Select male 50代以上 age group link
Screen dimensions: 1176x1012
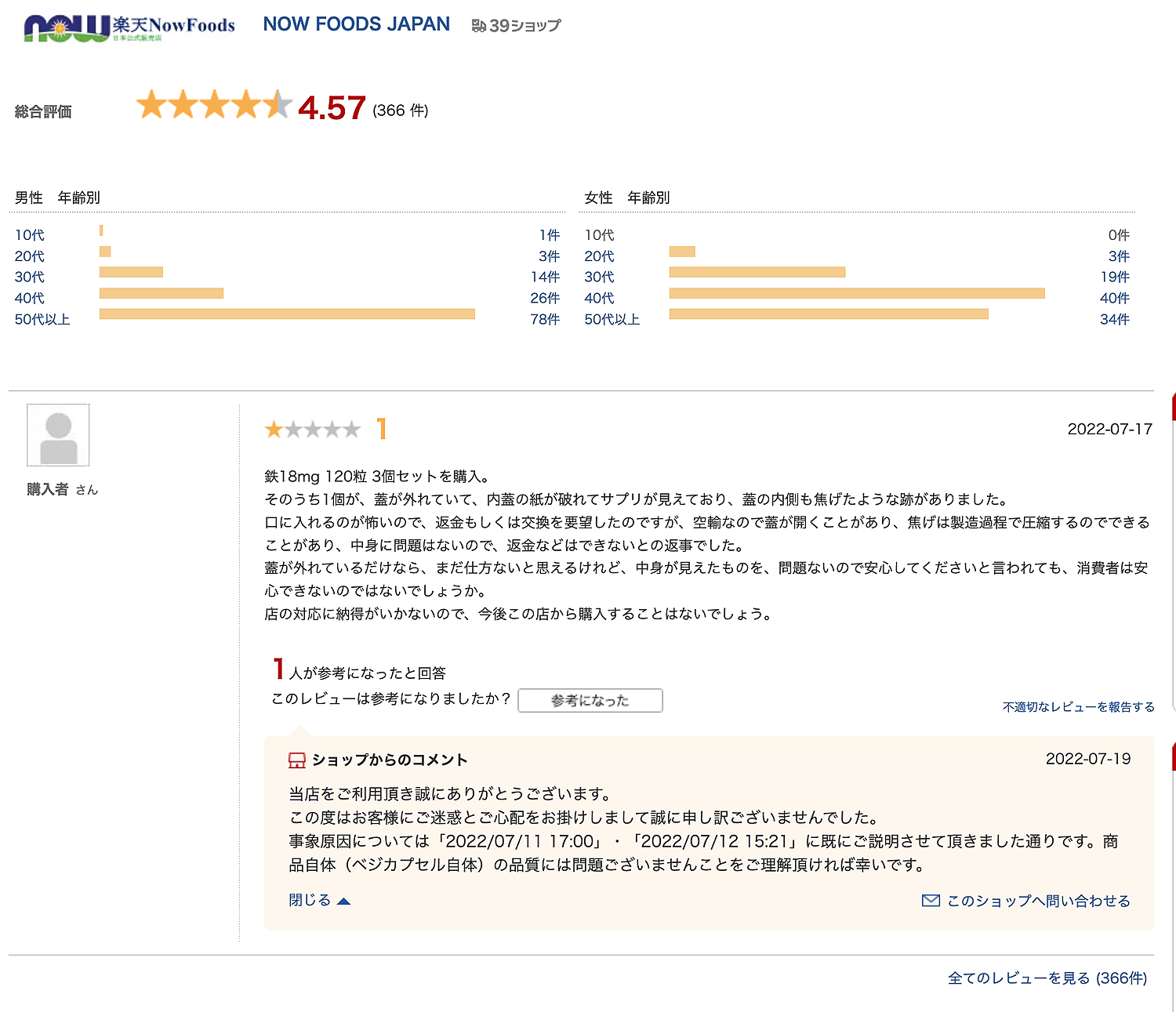(42, 319)
